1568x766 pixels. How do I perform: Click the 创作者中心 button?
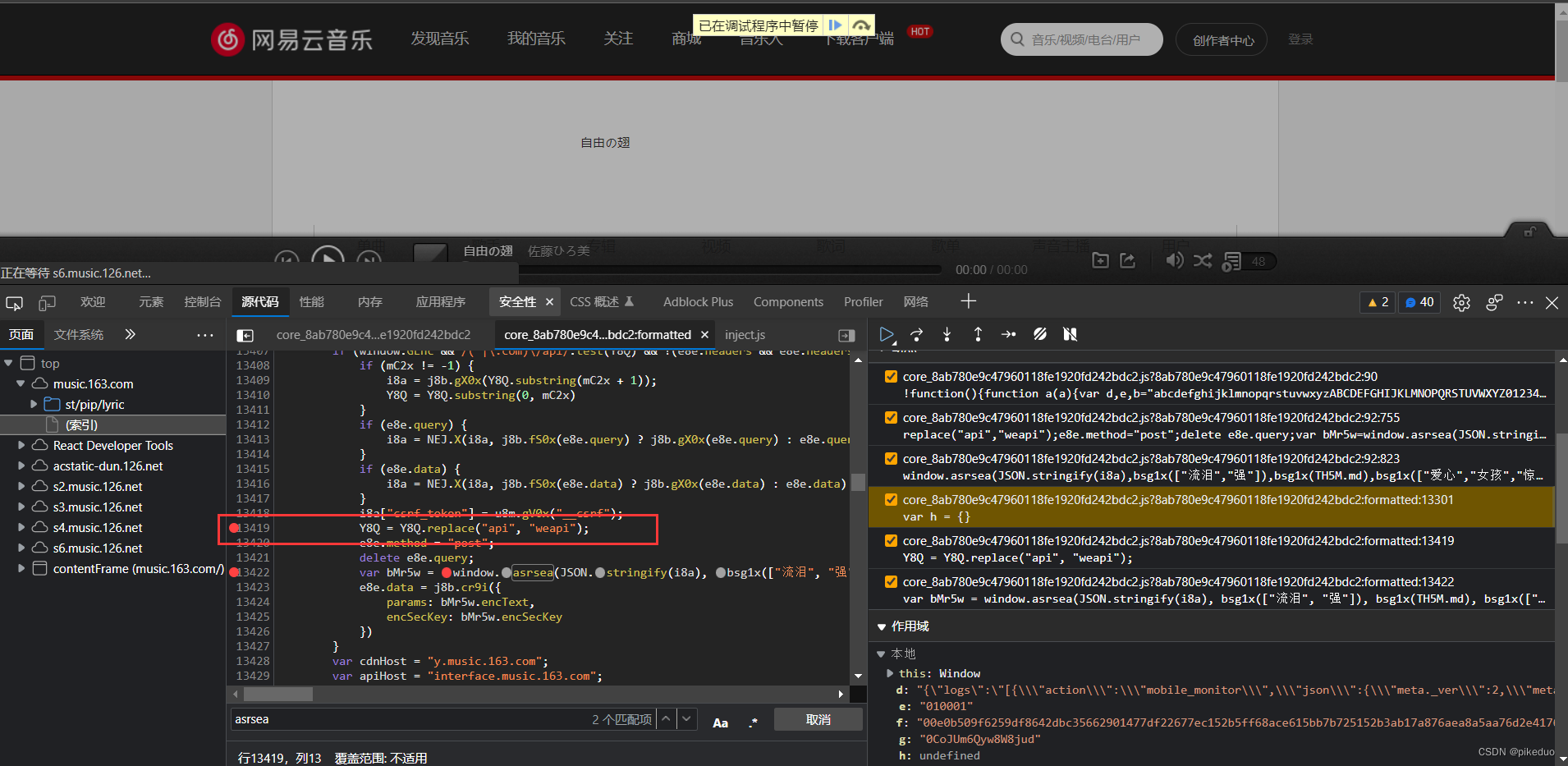(1222, 39)
